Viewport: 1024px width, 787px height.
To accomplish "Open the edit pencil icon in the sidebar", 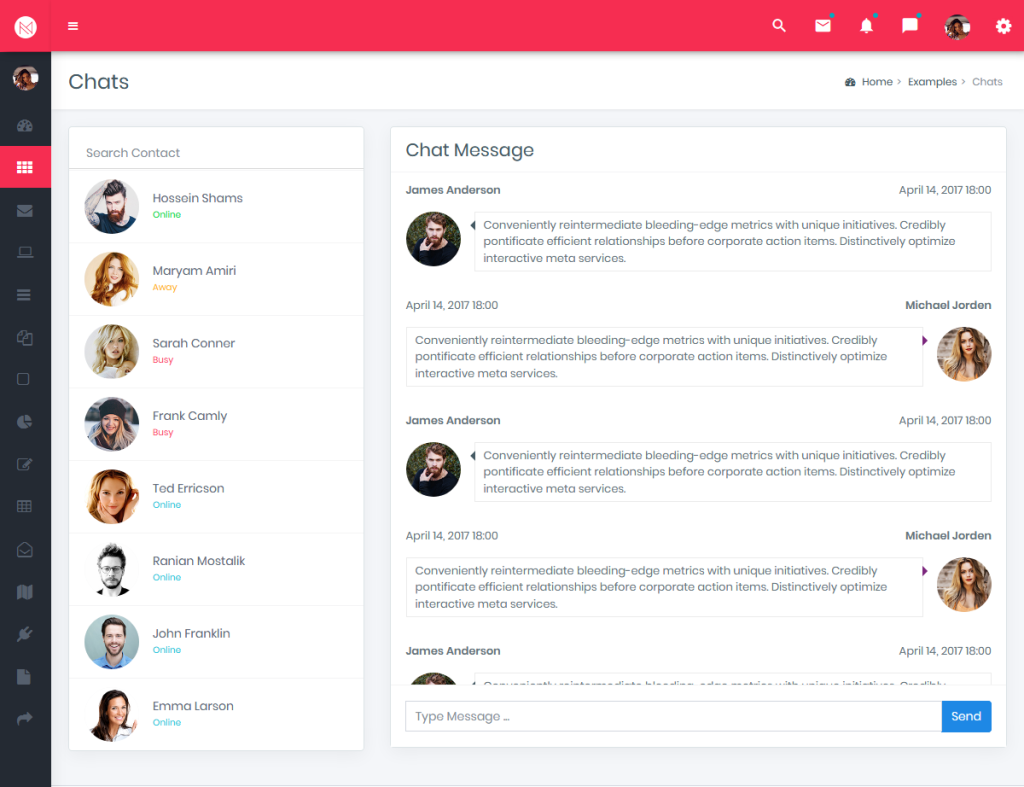I will coord(25,463).
